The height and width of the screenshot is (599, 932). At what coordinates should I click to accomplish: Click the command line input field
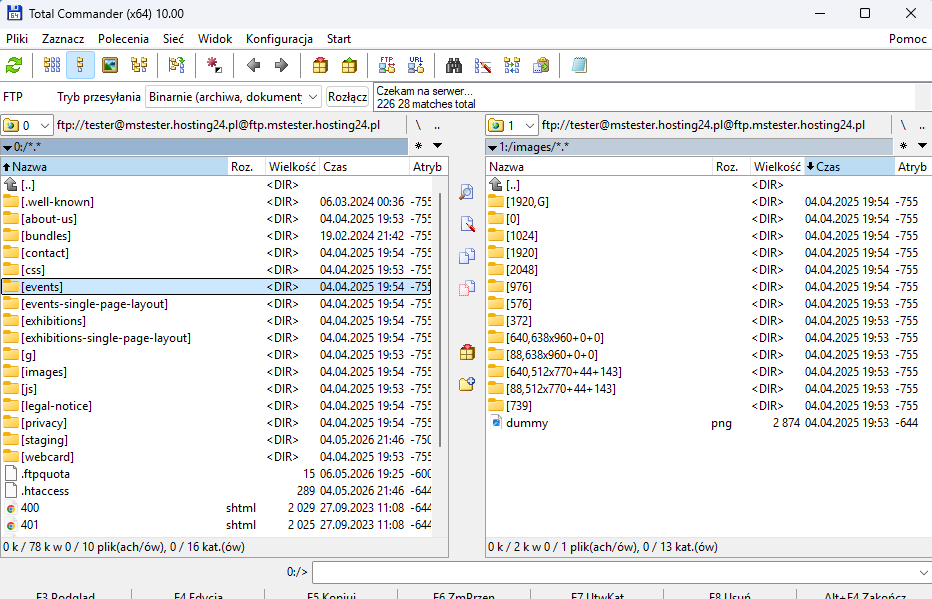coord(614,572)
